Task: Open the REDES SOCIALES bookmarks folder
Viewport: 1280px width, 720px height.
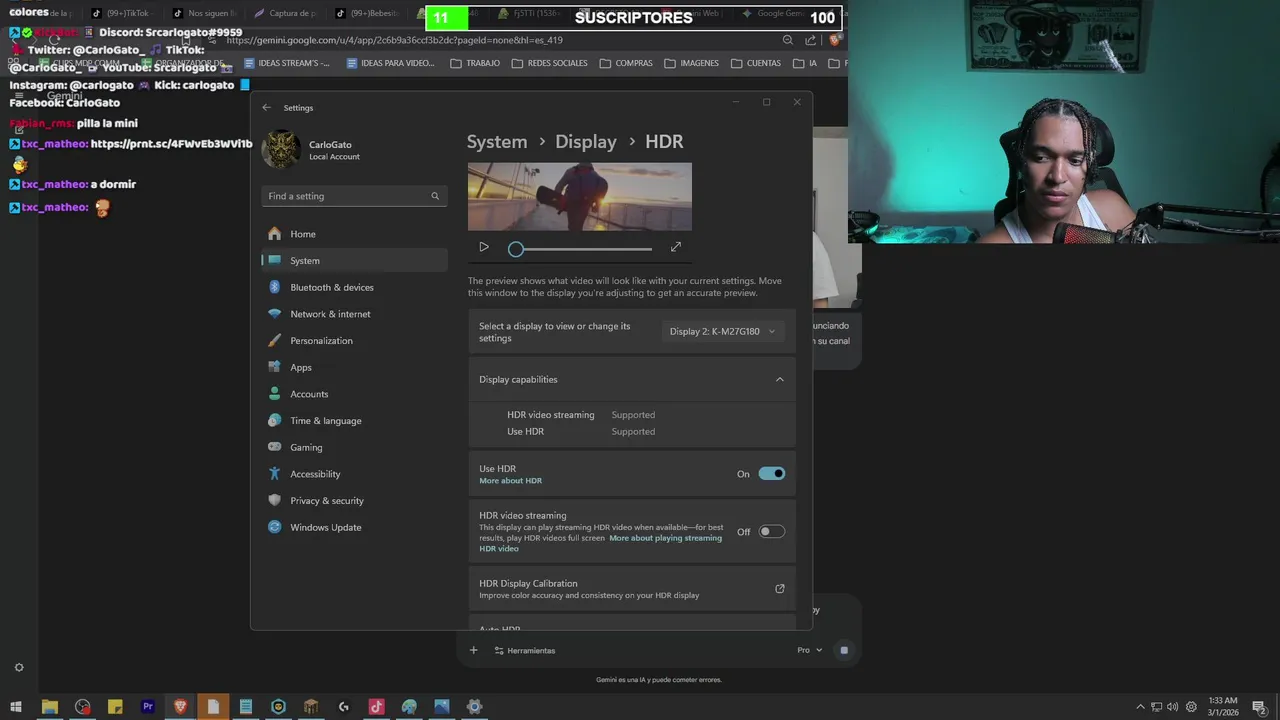Action: [549, 63]
